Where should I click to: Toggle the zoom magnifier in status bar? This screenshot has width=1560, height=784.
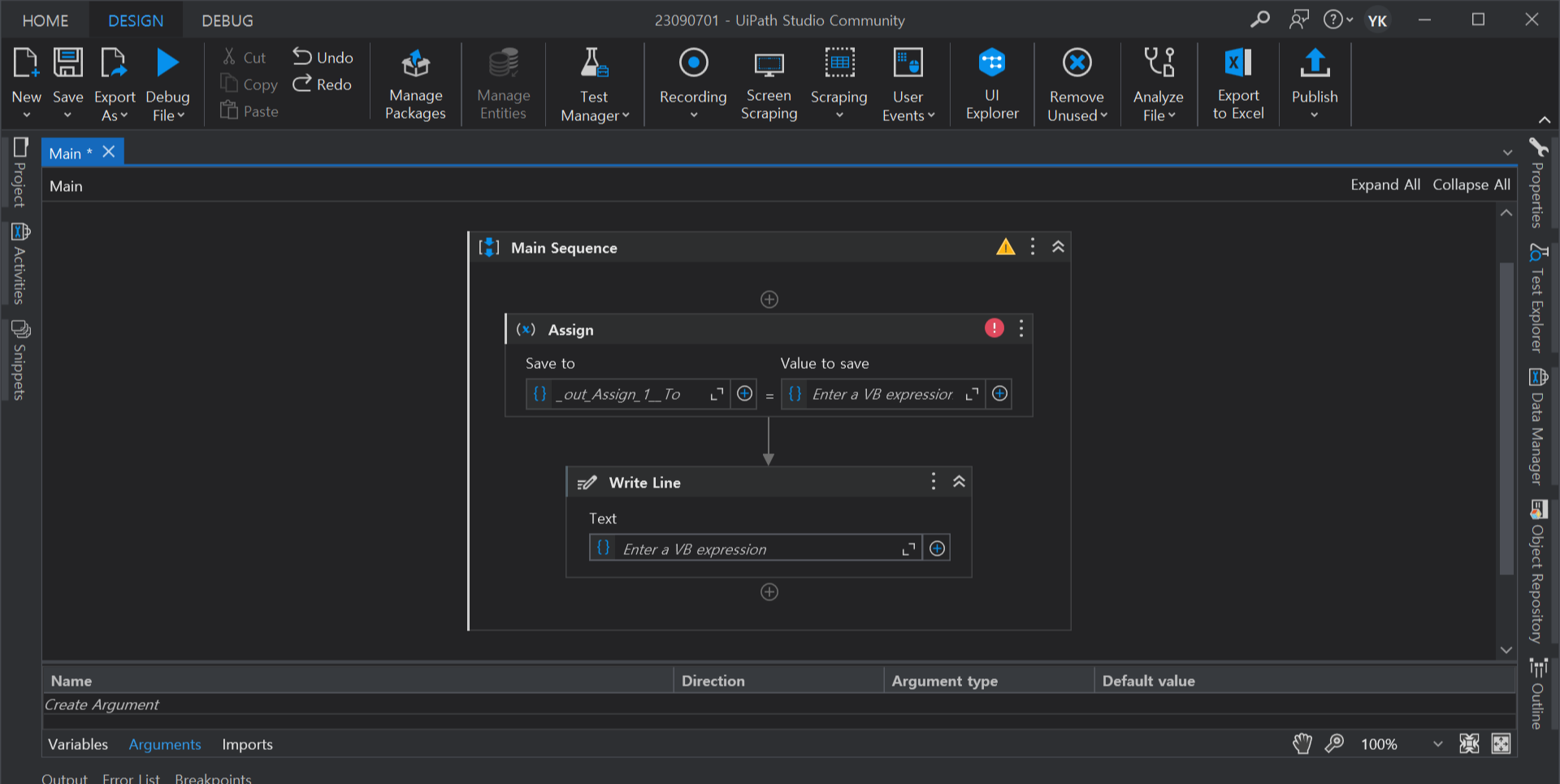pyautogui.click(x=1334, y=743)
